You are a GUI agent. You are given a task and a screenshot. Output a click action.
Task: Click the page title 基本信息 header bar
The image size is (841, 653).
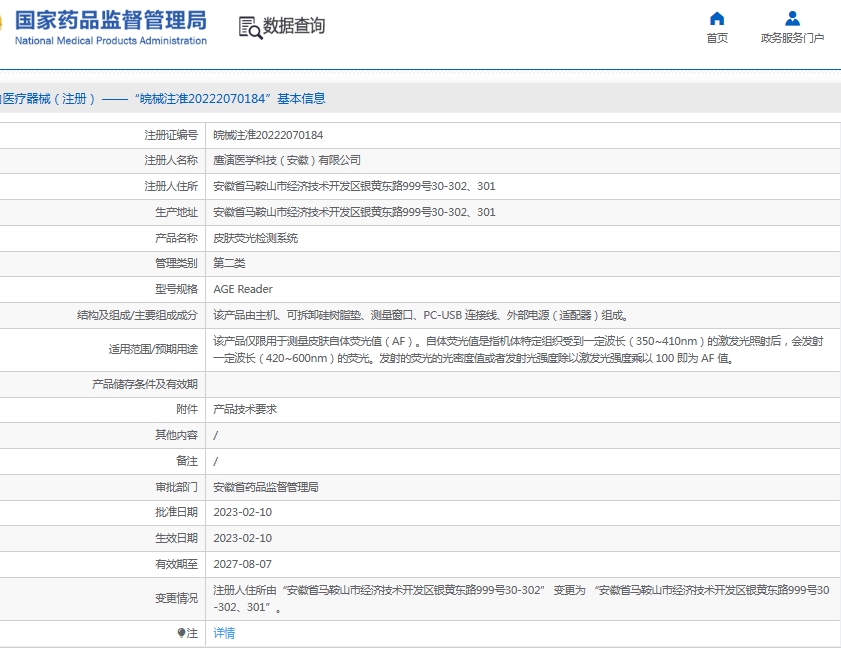point(420,98)
